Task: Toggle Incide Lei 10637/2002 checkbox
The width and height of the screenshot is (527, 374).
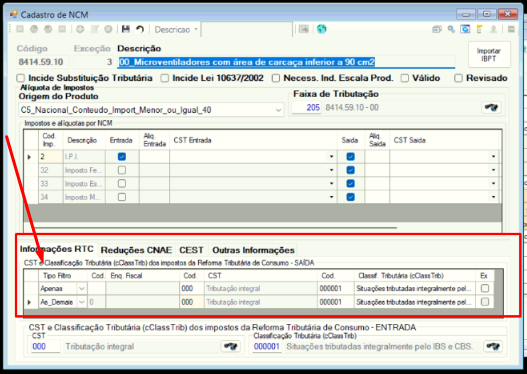Action: (164, 78)
